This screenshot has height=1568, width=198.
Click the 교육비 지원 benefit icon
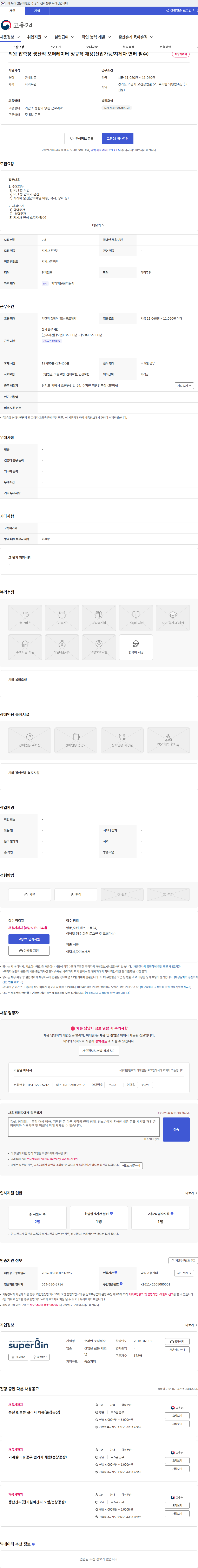(136, 618)
